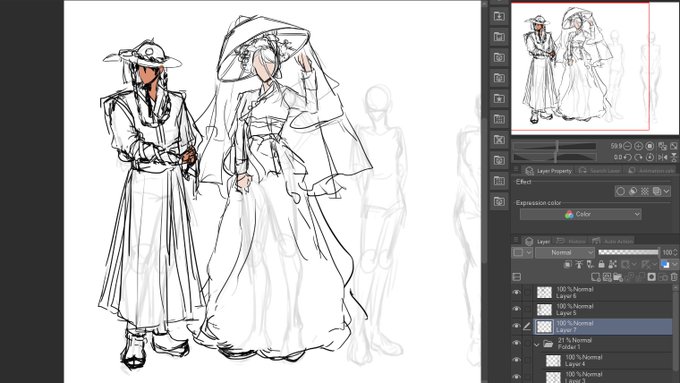Rotate canvas left in the Navigator
This screenshot has width=680, height=383.
(627, 157)
